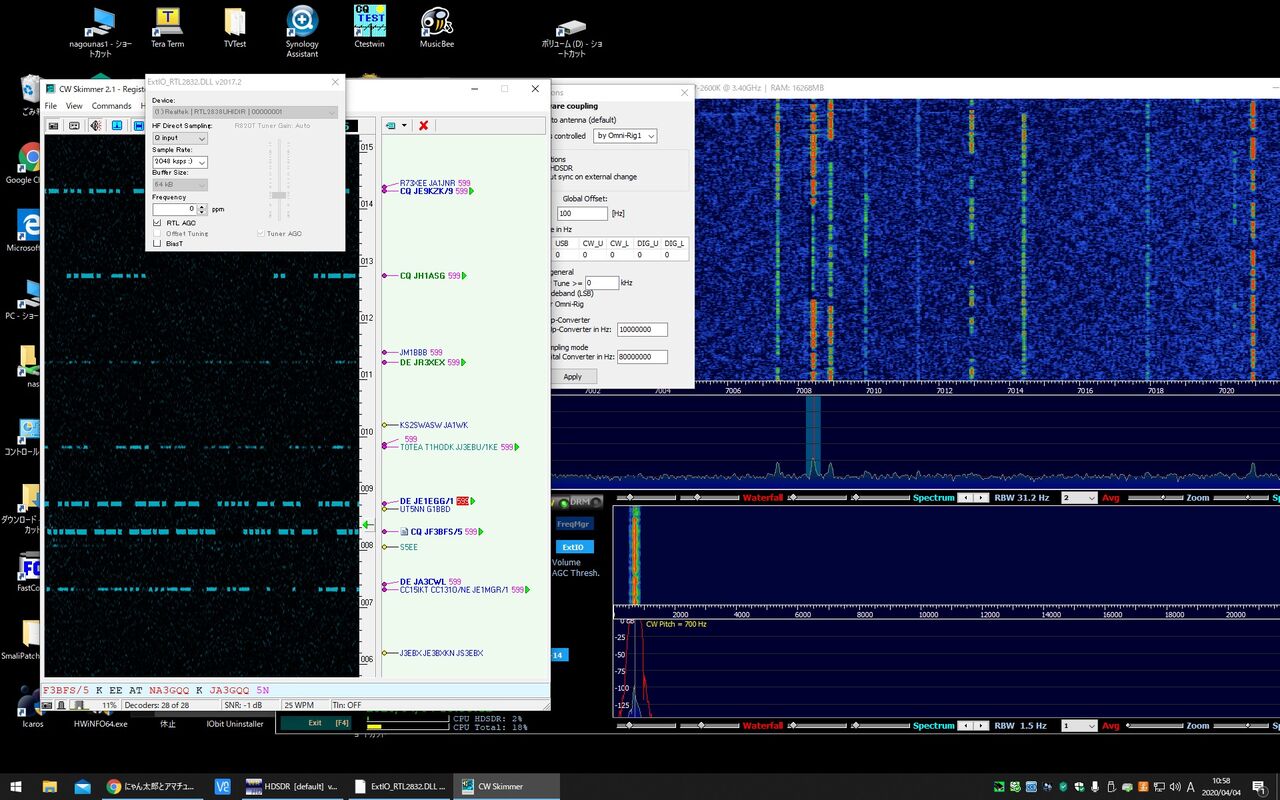Screen dimensions: 1280x800
Task: Select callsign DE JA3CWL
Action: pyautogui.click(x=423, y=582)
